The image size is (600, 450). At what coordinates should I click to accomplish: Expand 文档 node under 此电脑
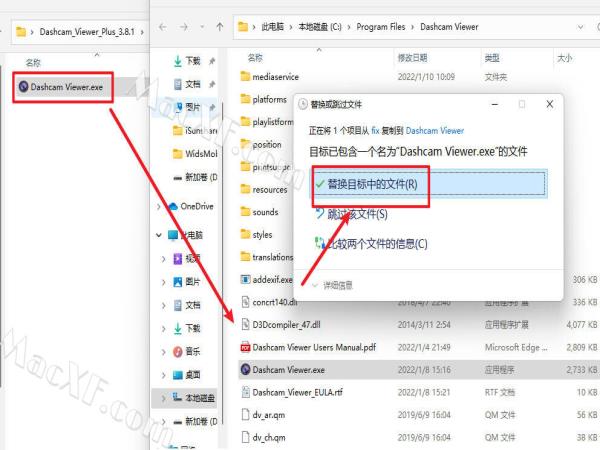pyautogui.click(x=163, y=305)
